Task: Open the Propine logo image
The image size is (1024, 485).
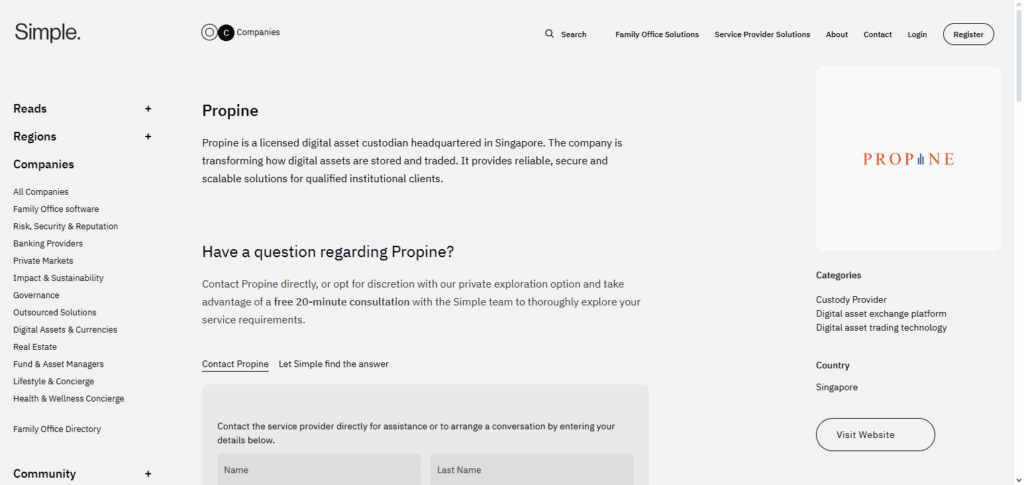Action: (x=908, y=159)
